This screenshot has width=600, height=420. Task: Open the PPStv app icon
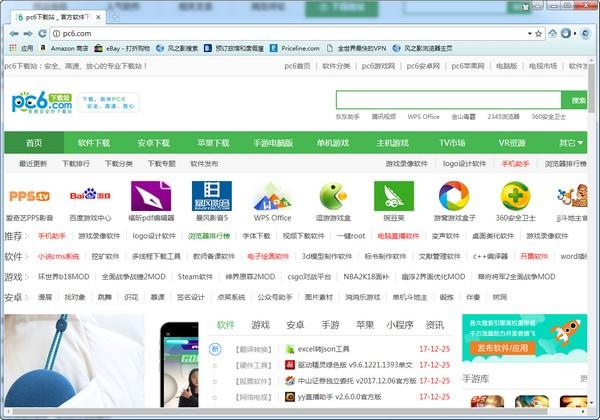click(29, 196)
